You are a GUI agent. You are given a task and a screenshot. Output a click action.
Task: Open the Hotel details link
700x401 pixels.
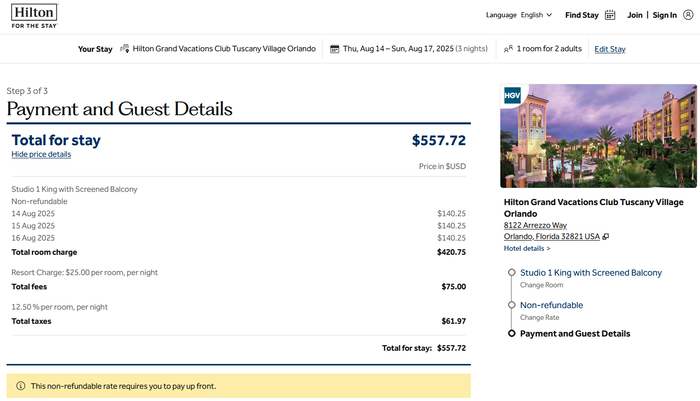(x=527, y=248)
